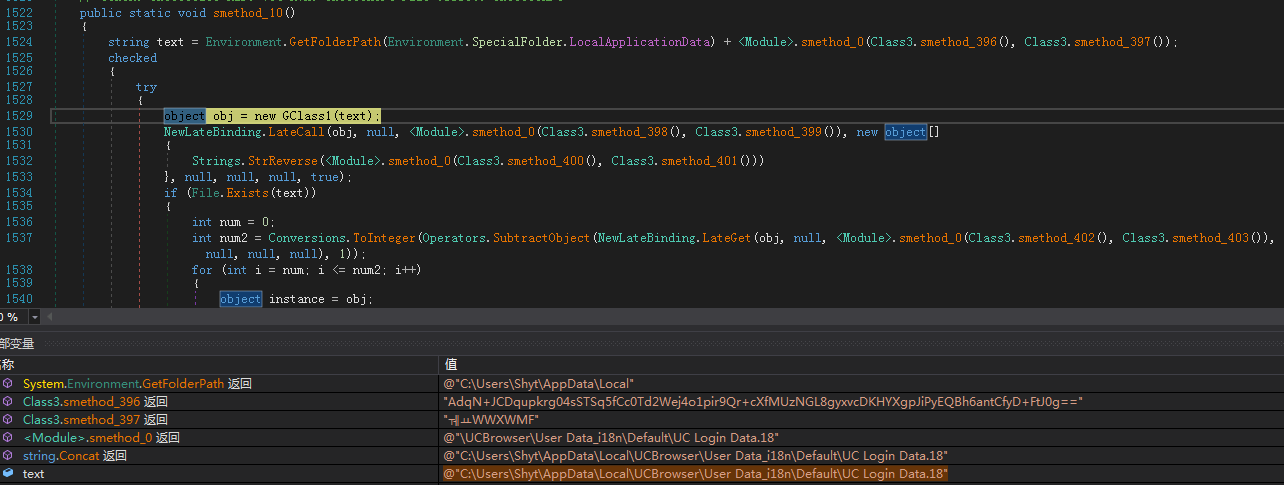Click the local variable icon beside text
This screenshot has width=1284, height=485.
click(x=8, y=474)
